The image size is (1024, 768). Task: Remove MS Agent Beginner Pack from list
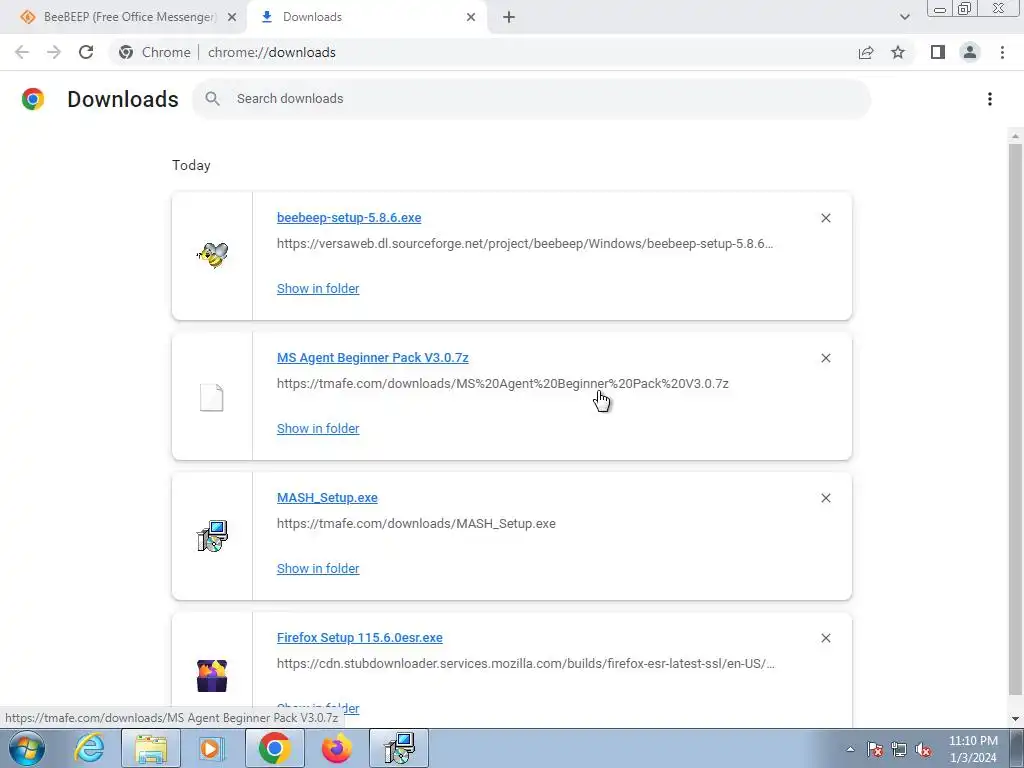tap(825, 358)
